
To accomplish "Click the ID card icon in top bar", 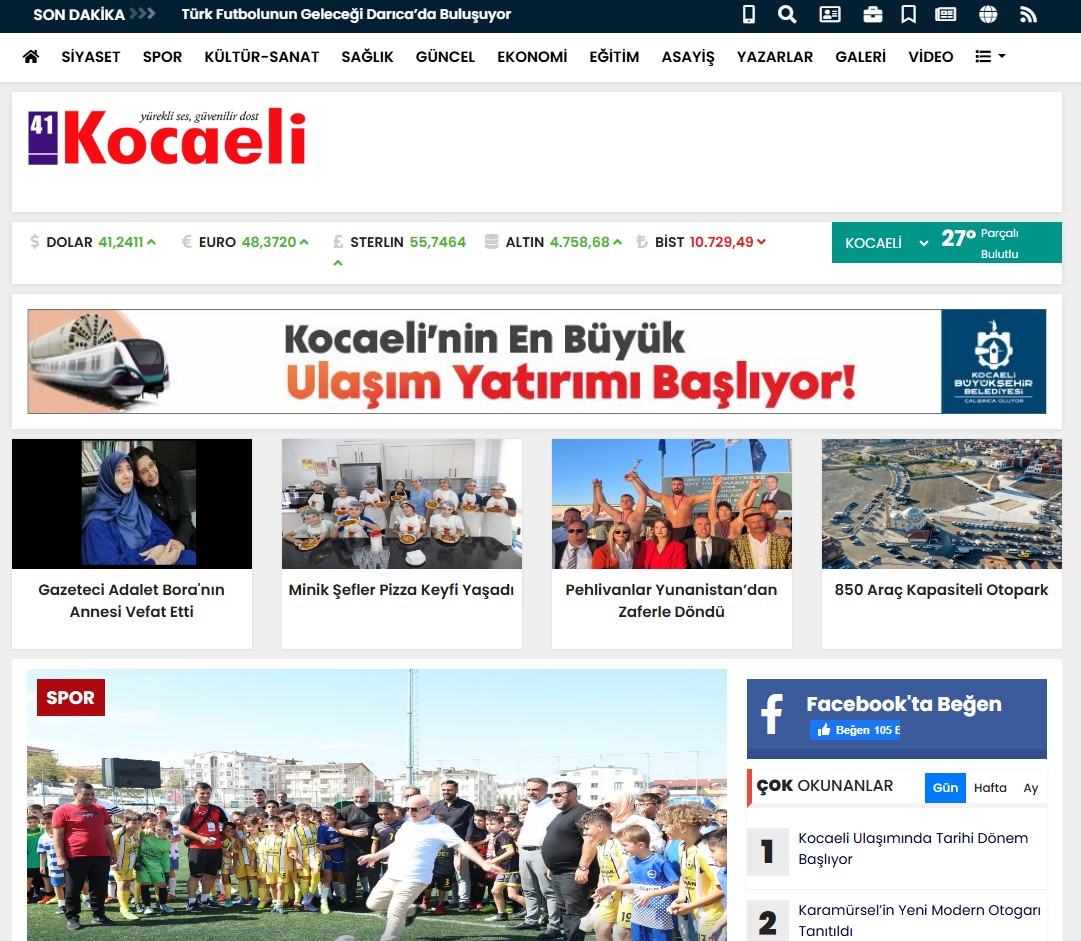I will 829,14.
